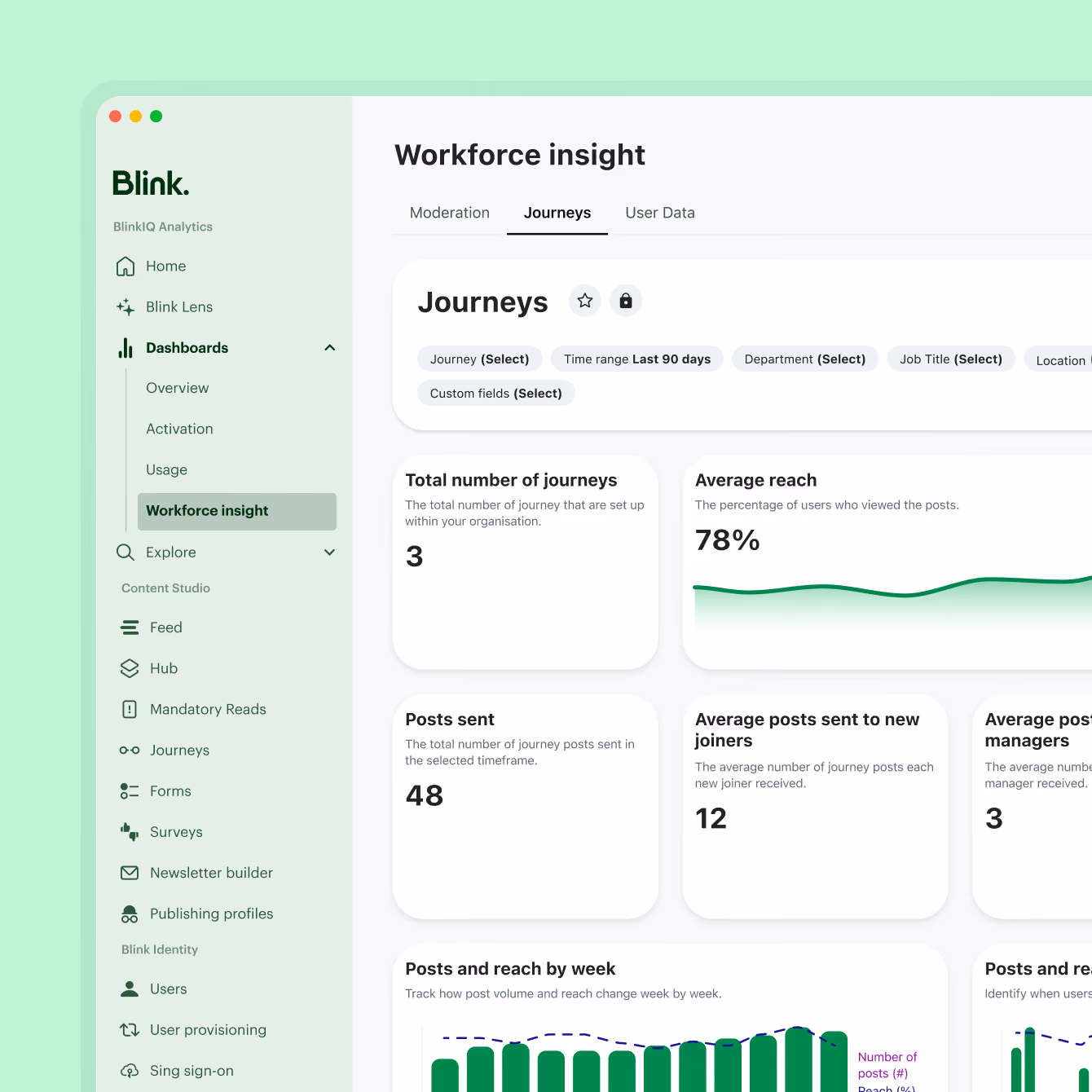Image resolution: width=1092 pixels, height=1092 pixels.
Task: Click the Home icon in sidebar
Action: 125,266
